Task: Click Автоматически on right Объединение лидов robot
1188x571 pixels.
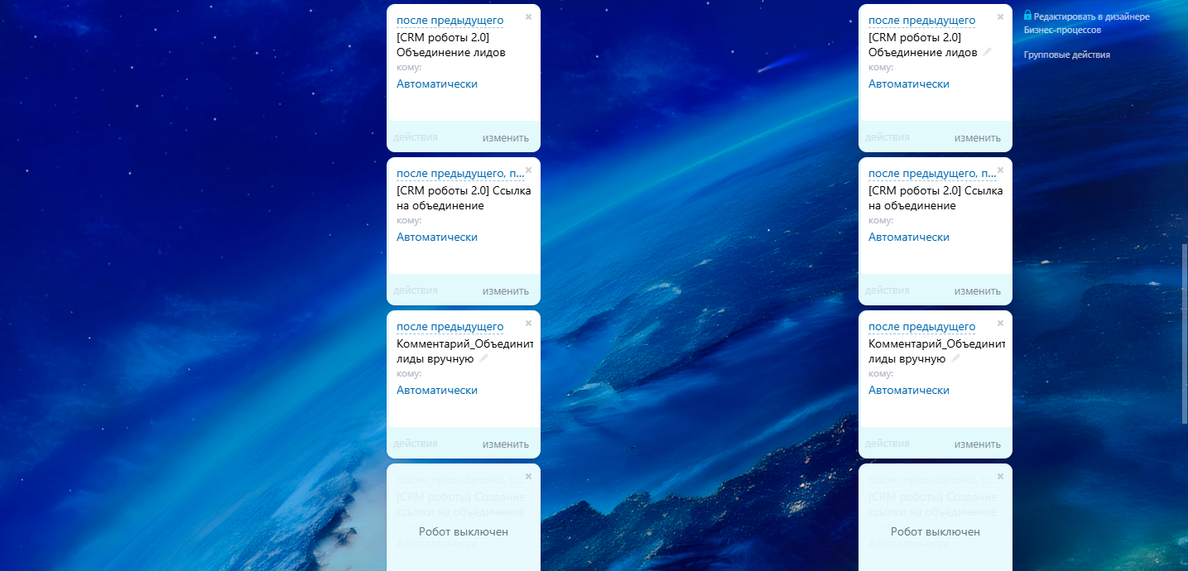Action: tap(909, 84)
